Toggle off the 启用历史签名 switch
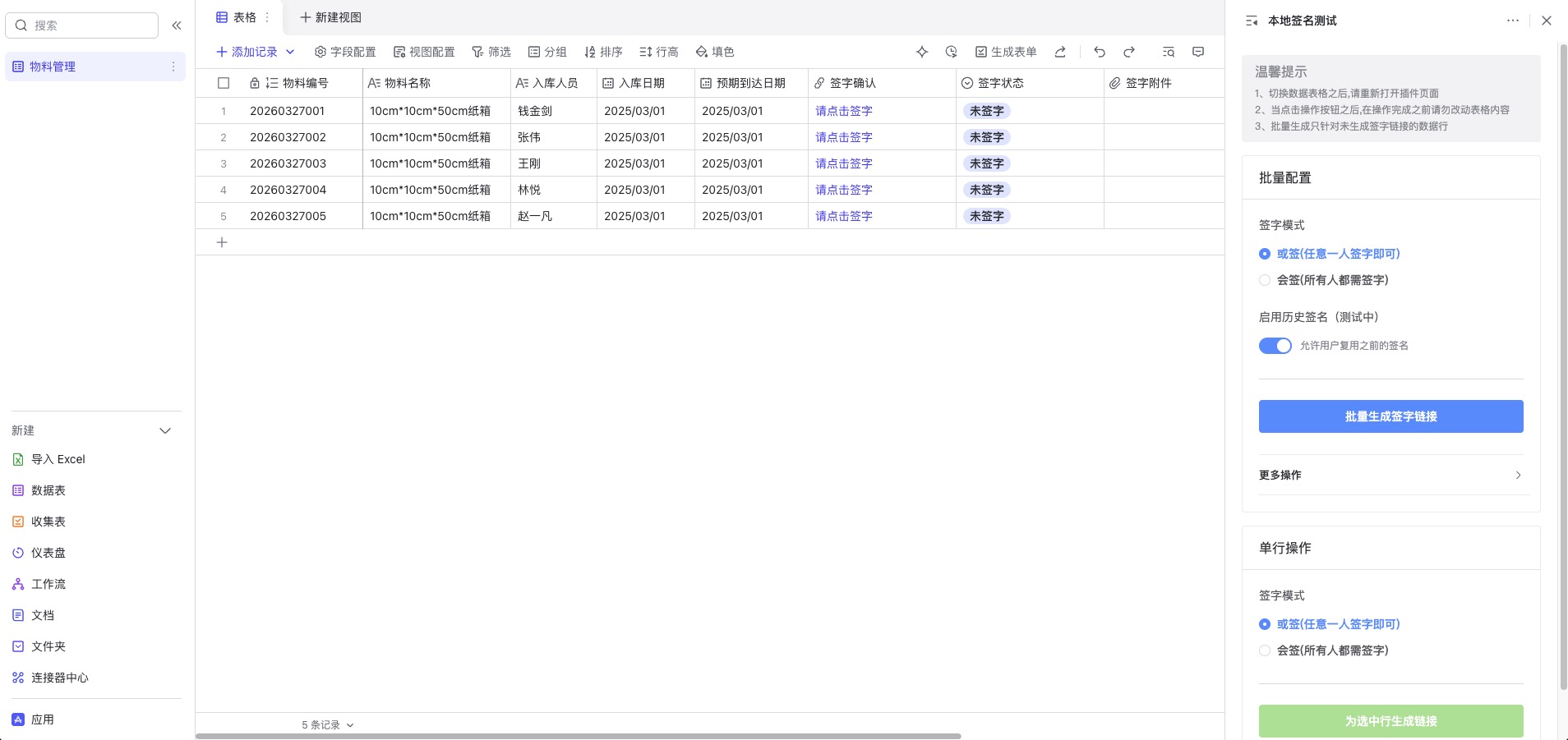This screenshot has height=740, width=1568. (1275, 346)
